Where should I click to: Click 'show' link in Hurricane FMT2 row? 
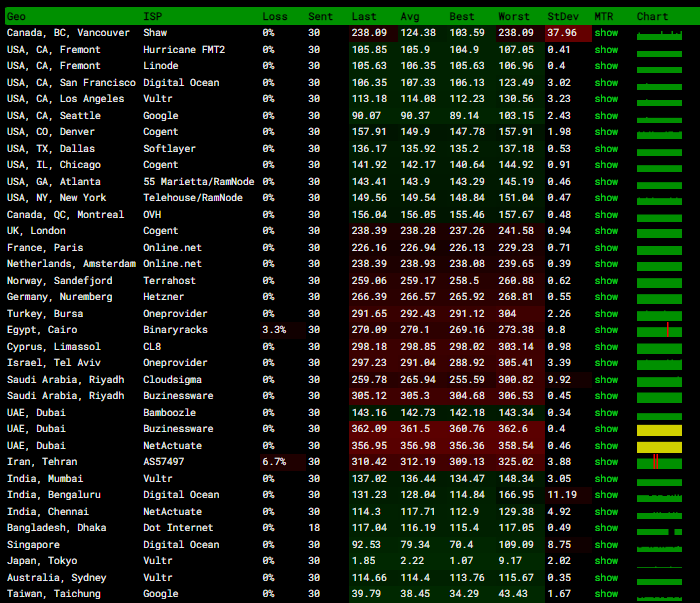[606, 50]
